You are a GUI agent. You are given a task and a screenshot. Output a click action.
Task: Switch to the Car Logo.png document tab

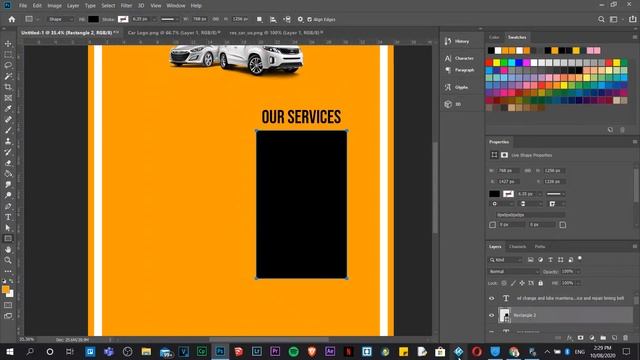174,32
